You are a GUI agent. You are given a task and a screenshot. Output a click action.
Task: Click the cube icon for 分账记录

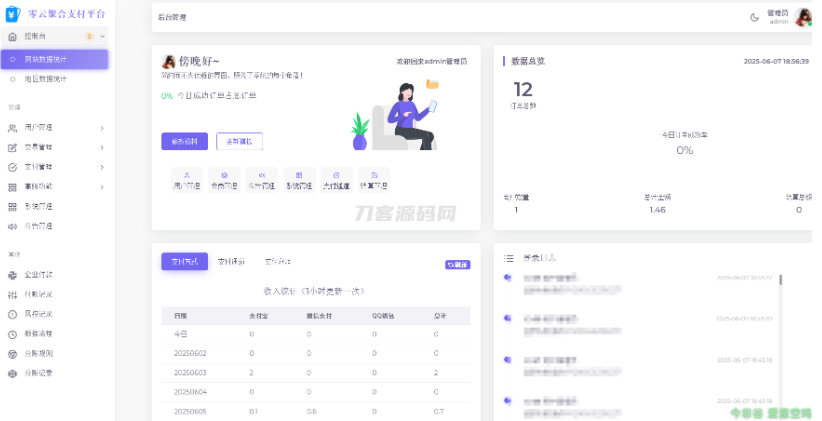pyautogui.click(x=13, y=373)
